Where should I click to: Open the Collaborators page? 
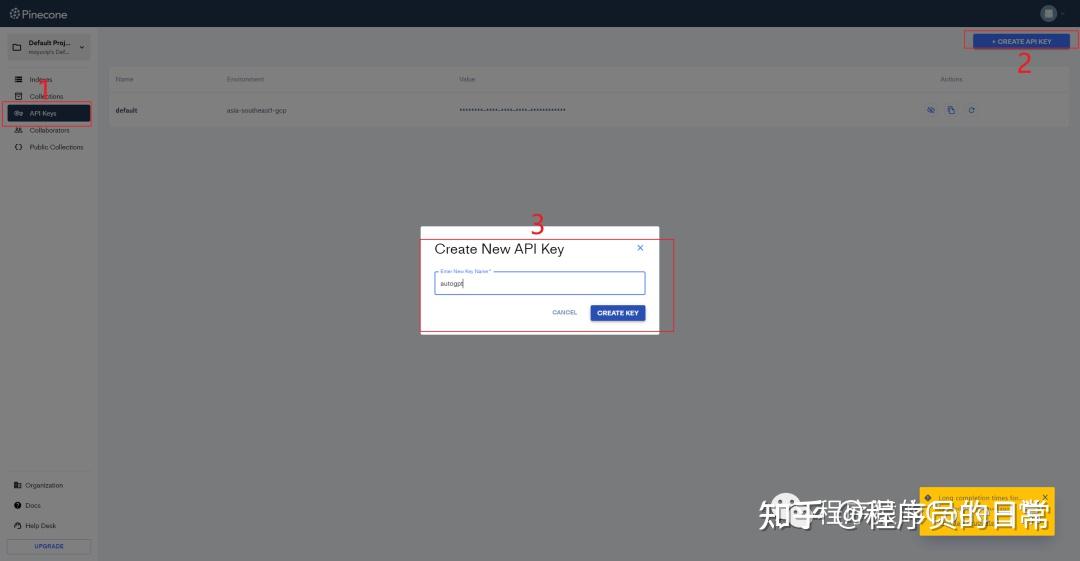48,130
